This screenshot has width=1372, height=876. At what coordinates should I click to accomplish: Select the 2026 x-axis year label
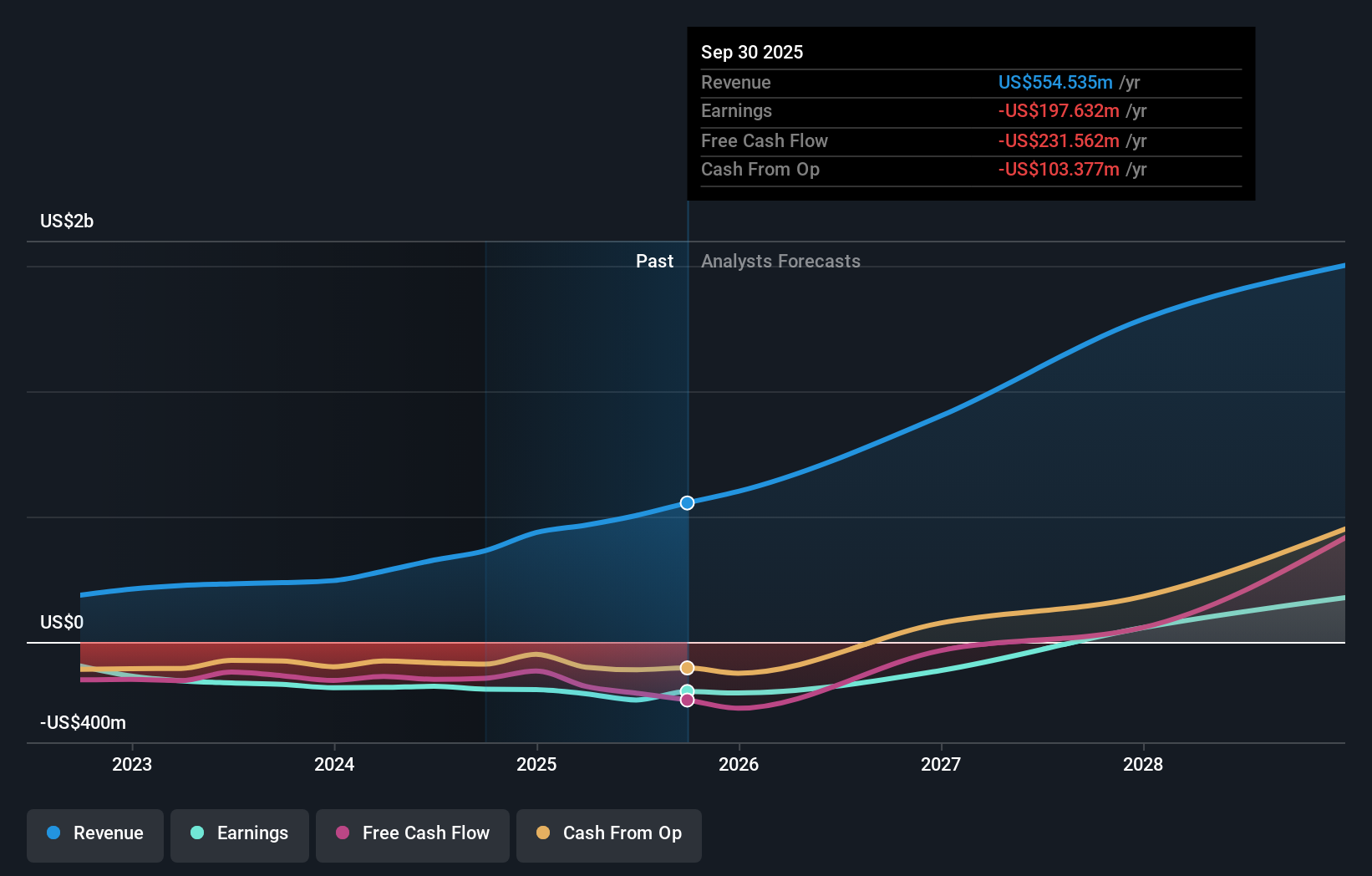point(739,764)
